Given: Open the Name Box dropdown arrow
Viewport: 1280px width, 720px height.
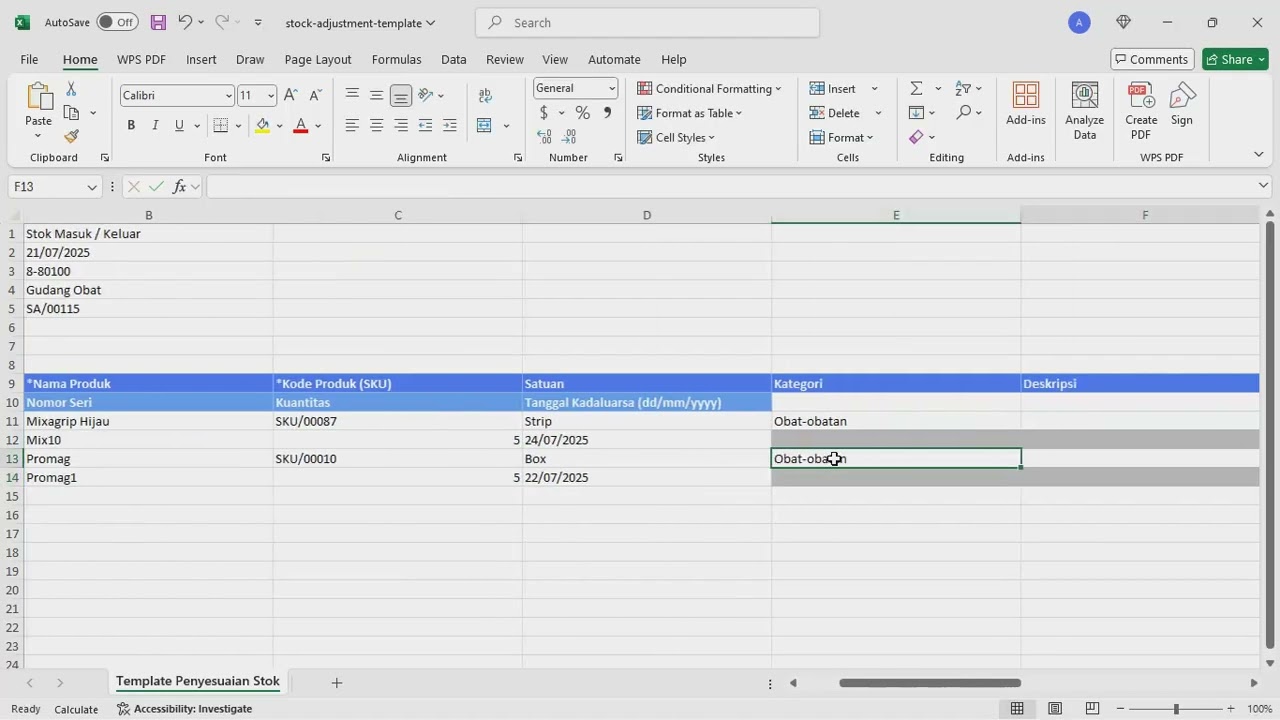Looking at the screenshot, I should pos(92,187).
